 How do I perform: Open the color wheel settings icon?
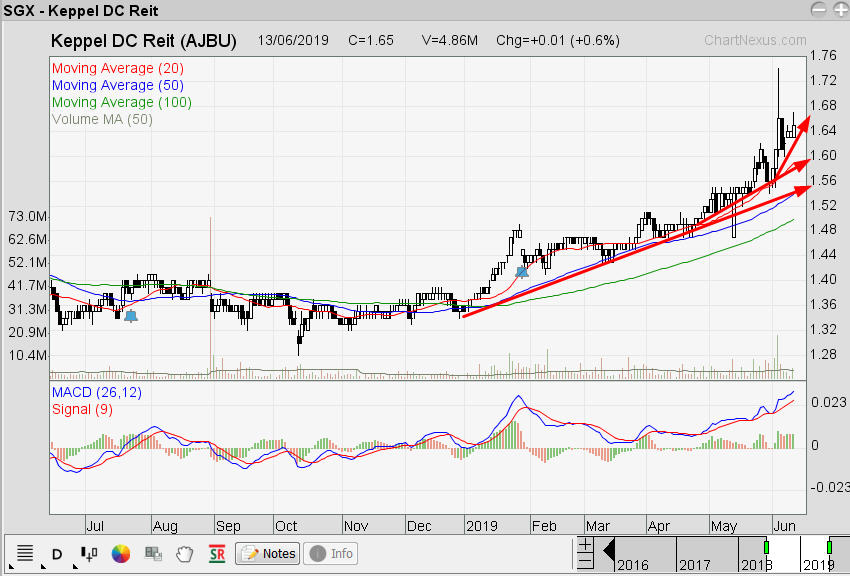click(x=121, y=554)
